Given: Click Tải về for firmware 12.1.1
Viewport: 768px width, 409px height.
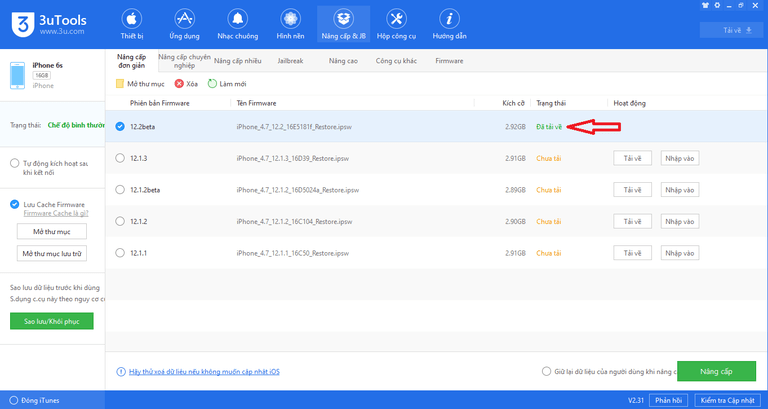Looking at the screenshot, I should 632,253.
